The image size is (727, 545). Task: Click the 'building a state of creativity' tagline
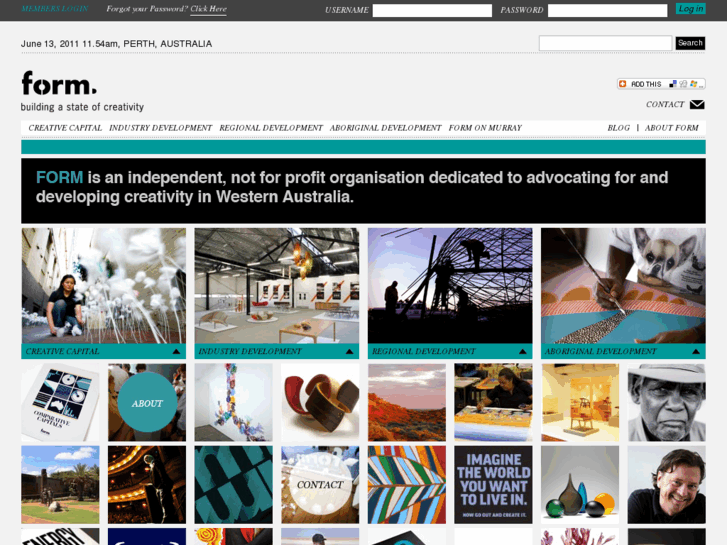tap(82, 107)
